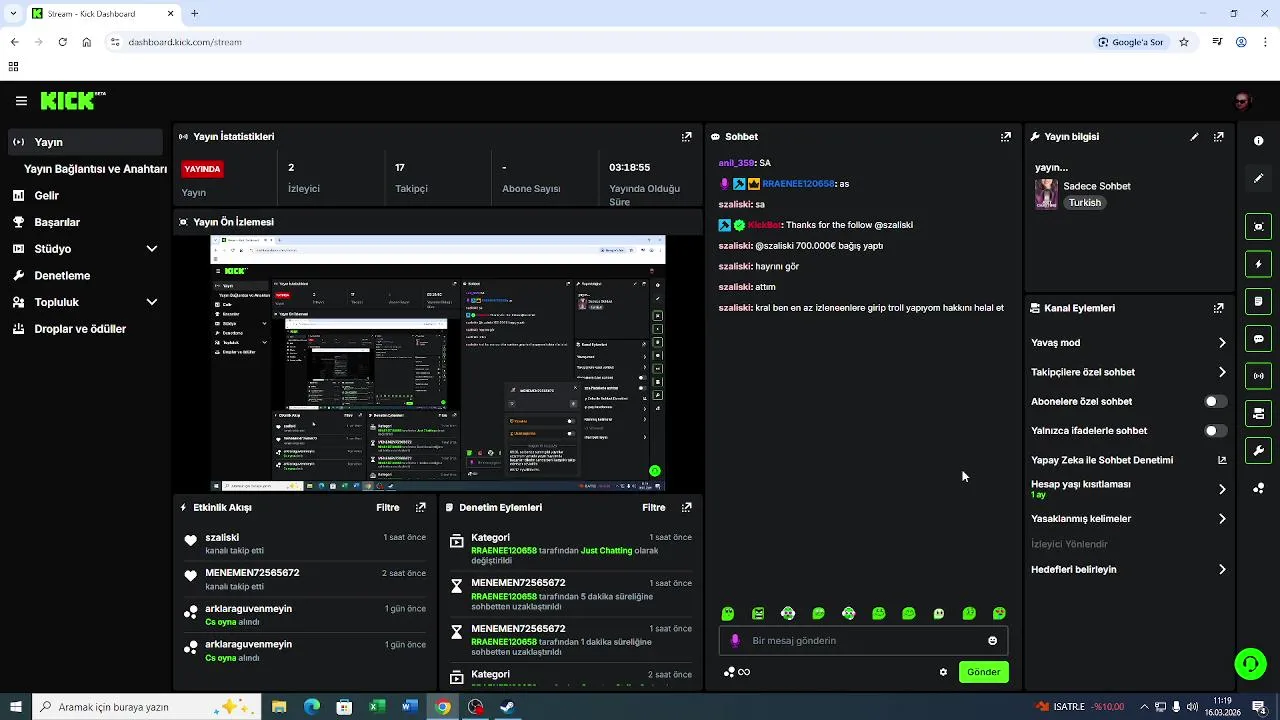Pop out the Yayın bilgisi panel
Viewport: 1280px width, 720px height.
1218,137
